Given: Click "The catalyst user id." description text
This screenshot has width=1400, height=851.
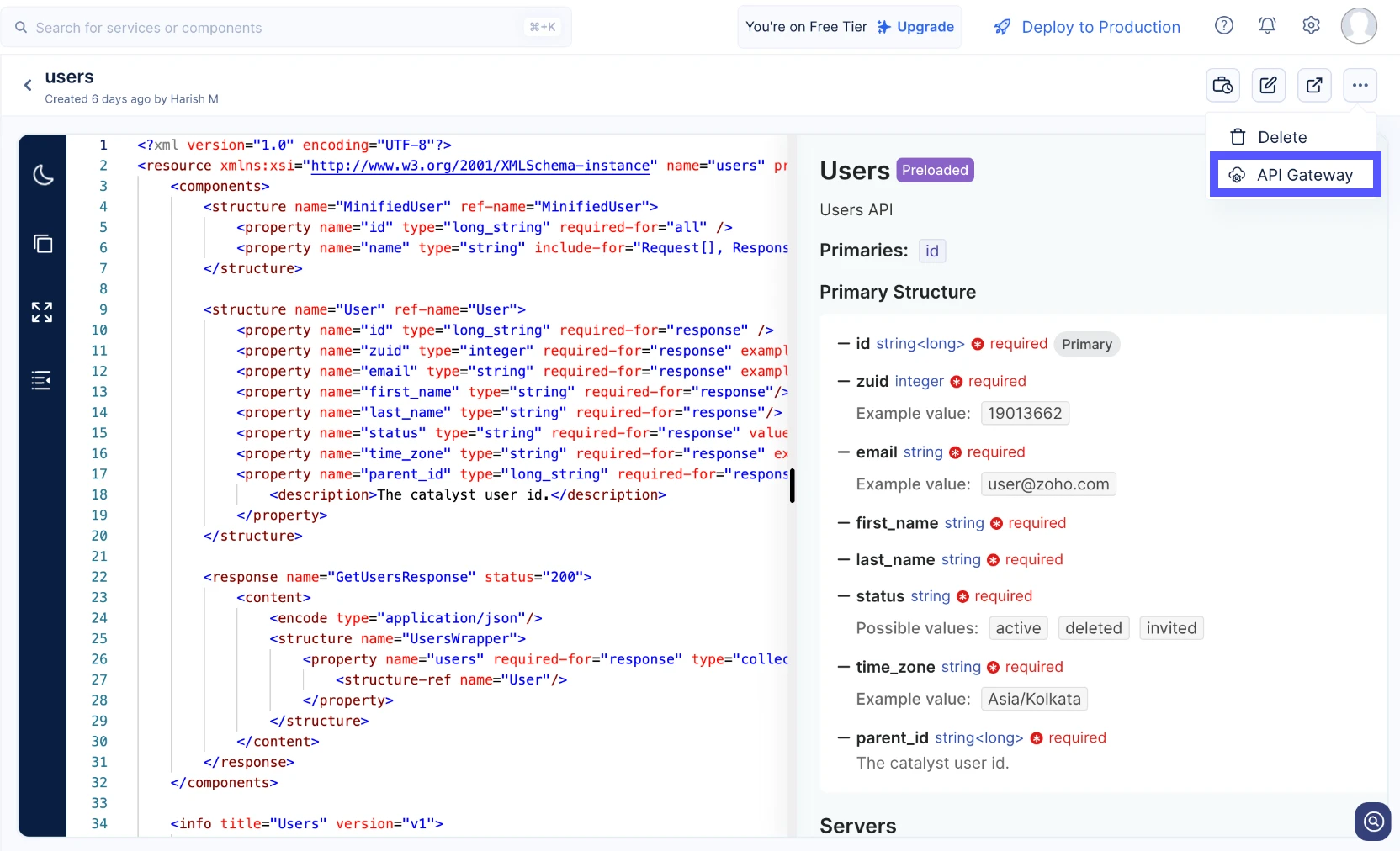Looking at the screenshot, I should point(932,764).
